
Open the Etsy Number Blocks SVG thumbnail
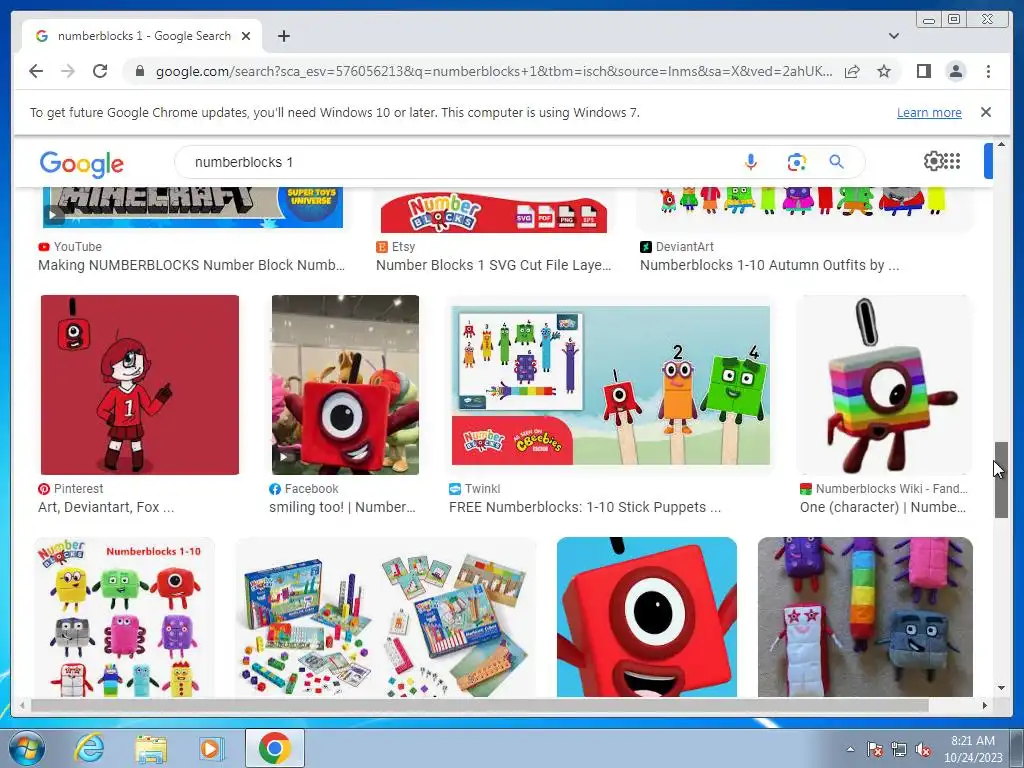(494, 210)
